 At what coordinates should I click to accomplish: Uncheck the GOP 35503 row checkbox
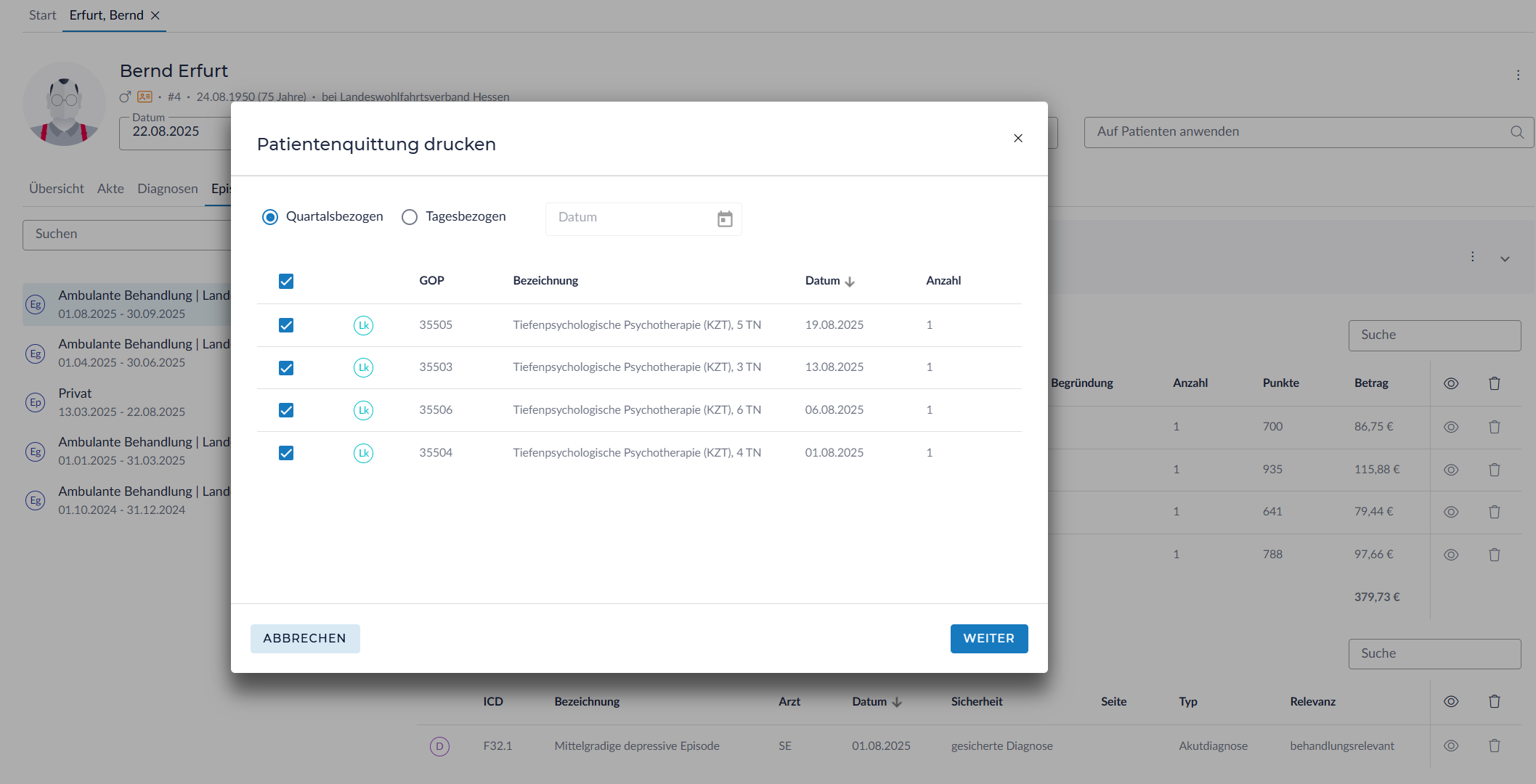coord(286,368)
